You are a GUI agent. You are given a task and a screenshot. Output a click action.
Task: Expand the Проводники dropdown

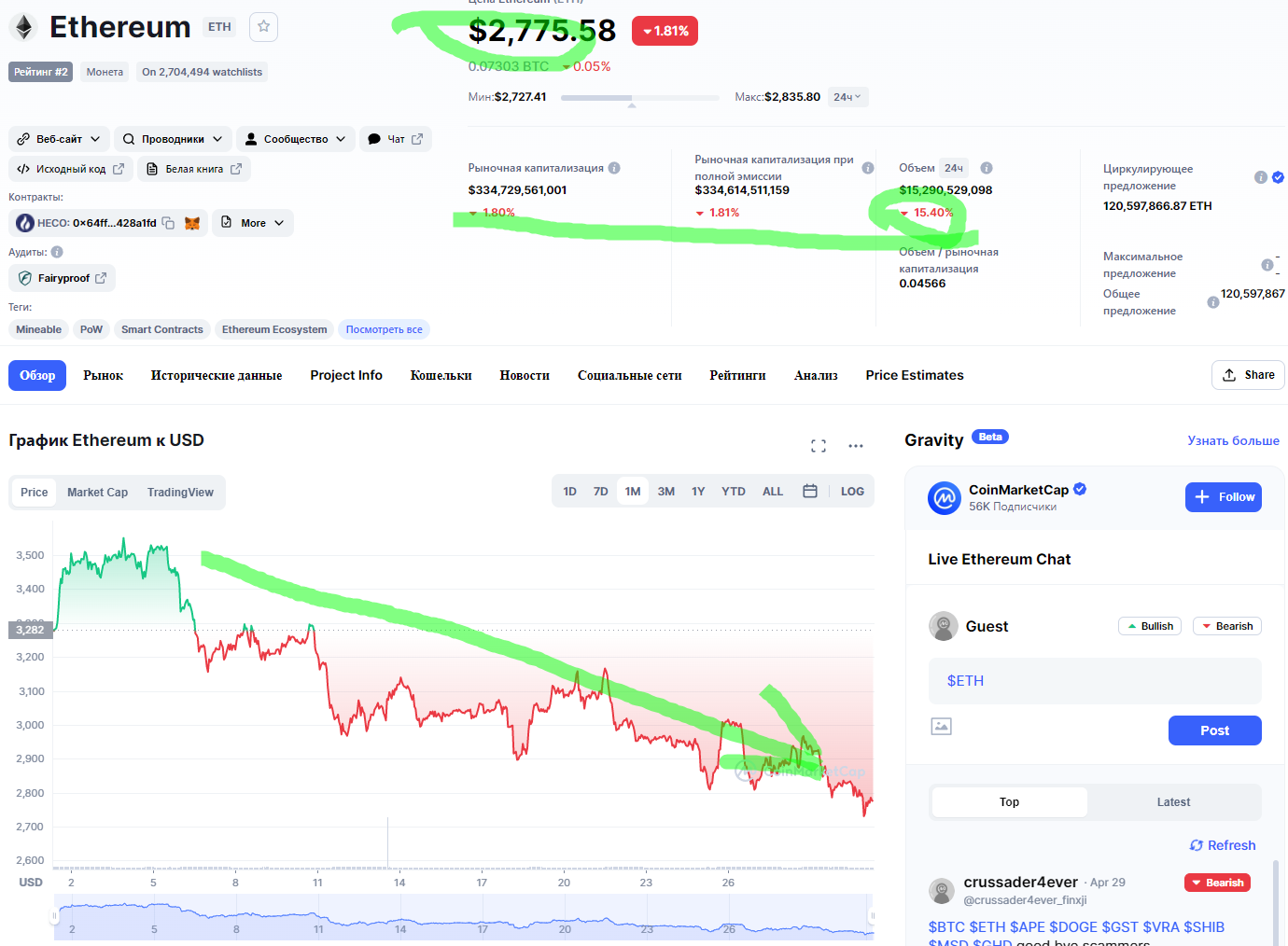pos(173,139)
